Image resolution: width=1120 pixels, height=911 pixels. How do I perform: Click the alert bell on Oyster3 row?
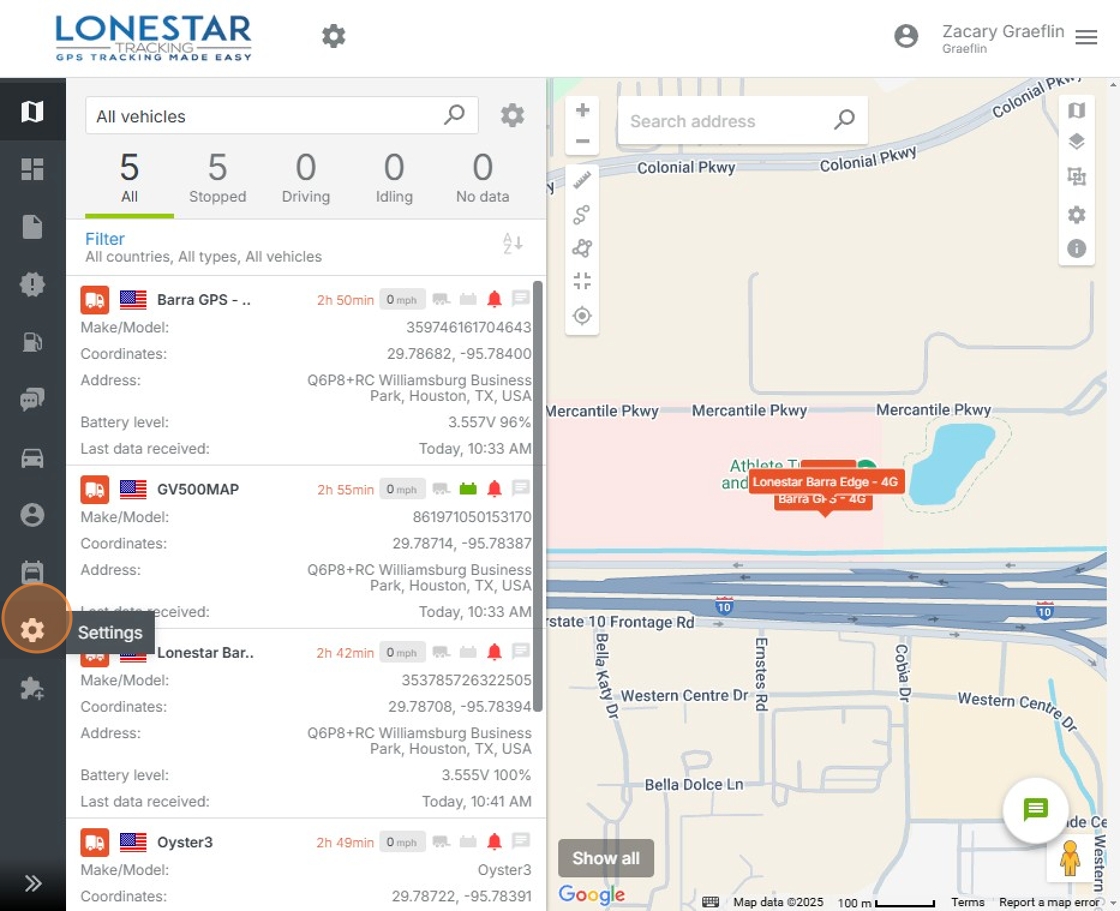click(494, 842)
